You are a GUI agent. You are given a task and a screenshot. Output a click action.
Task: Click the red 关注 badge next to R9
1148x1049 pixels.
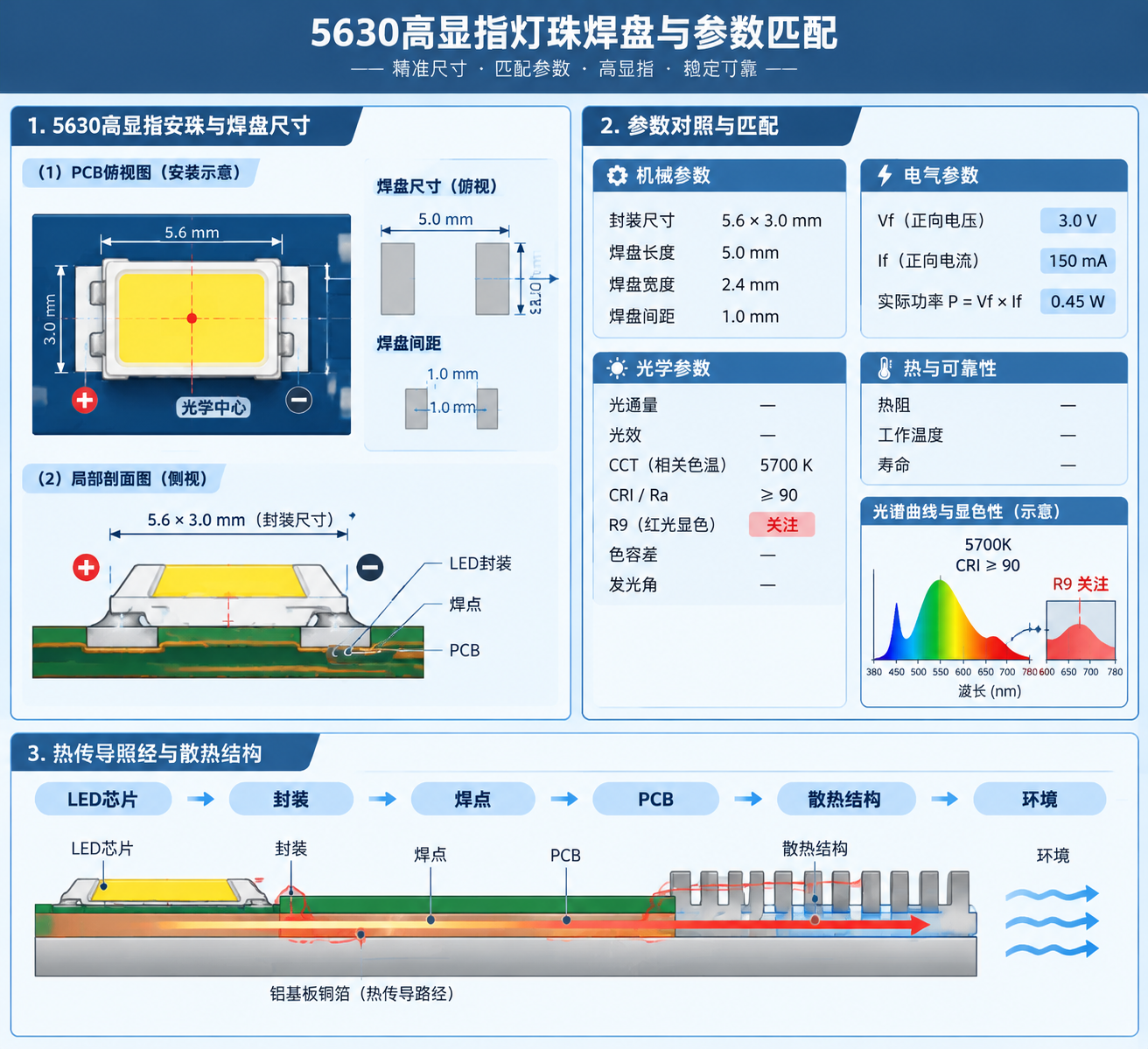pyautogui.click(x=782, y=524)
